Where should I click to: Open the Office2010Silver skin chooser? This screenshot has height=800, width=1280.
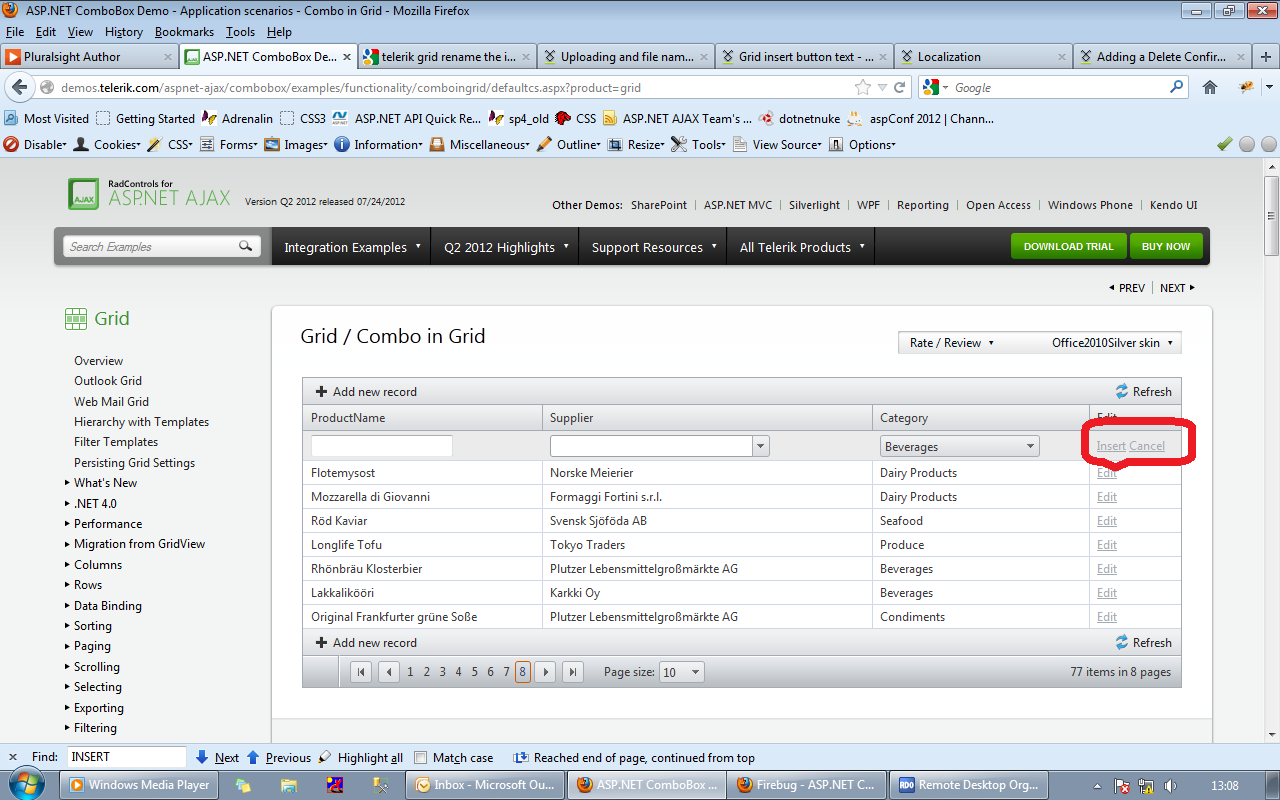(1111, 343)
